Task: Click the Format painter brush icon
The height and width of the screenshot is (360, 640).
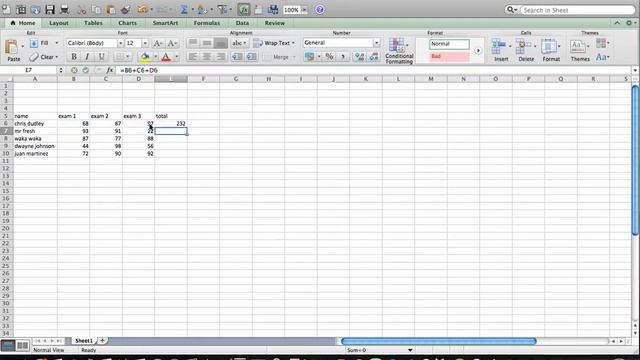Action: (x=126, y=9)
